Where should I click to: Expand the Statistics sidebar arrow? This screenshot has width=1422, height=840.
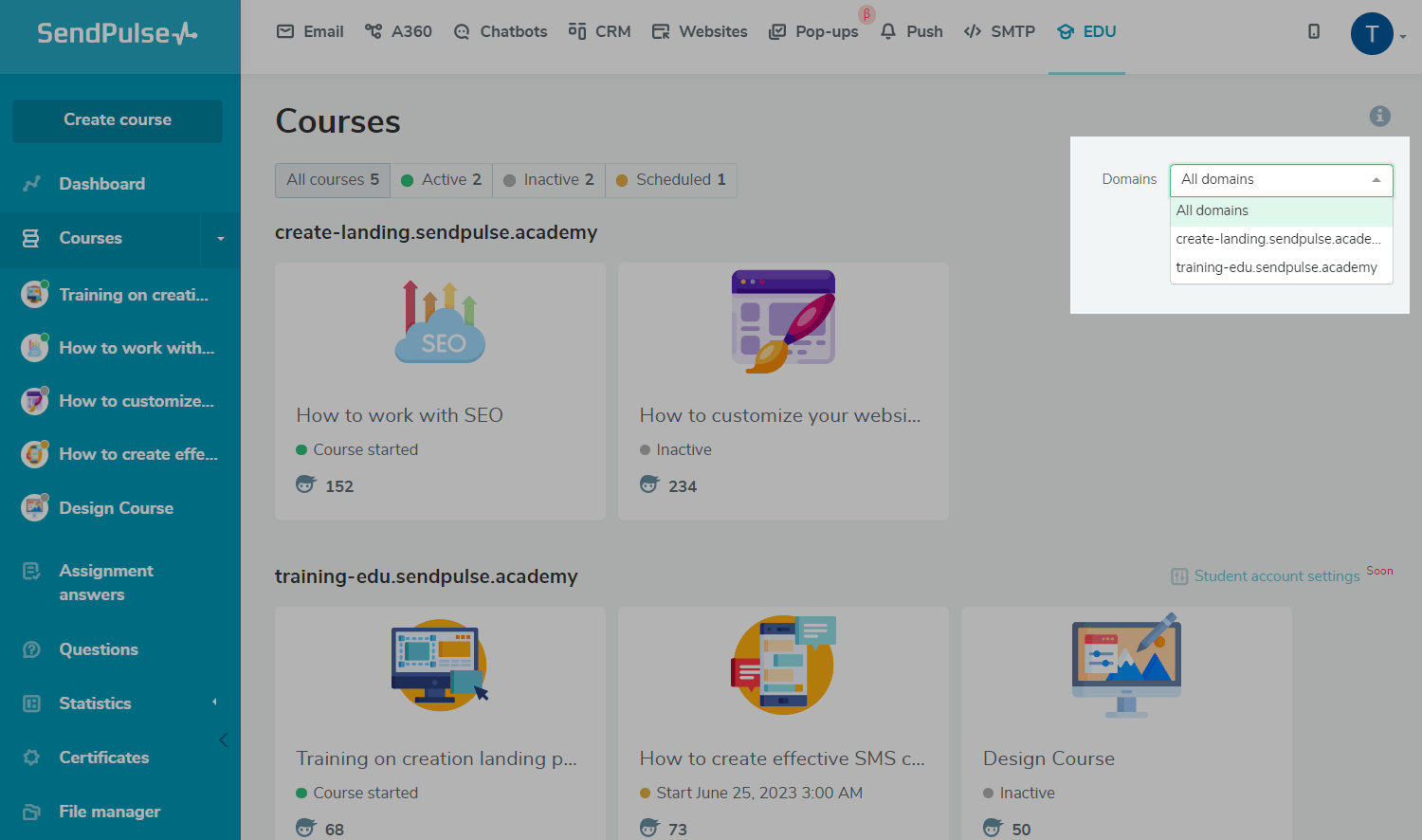[x=214, y=703]
